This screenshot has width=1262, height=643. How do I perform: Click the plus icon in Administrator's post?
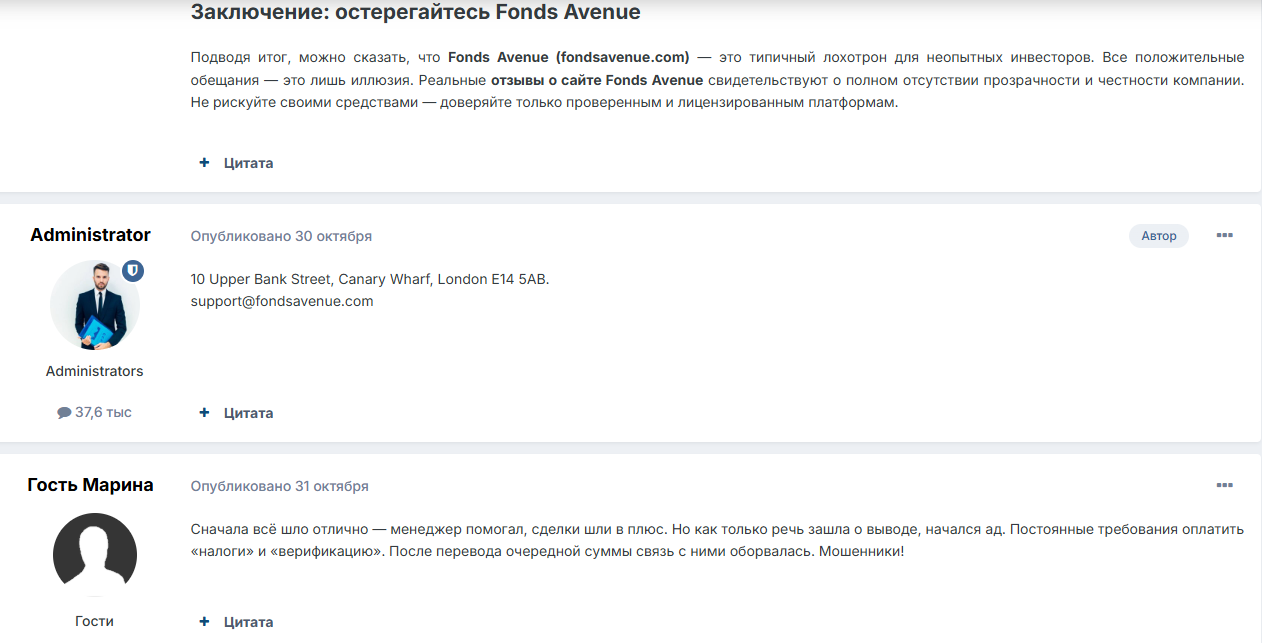click(x=204, y=412)
